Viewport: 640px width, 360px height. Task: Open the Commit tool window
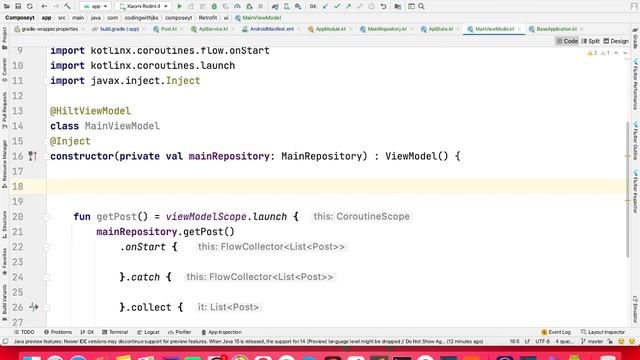pos(4,70)
